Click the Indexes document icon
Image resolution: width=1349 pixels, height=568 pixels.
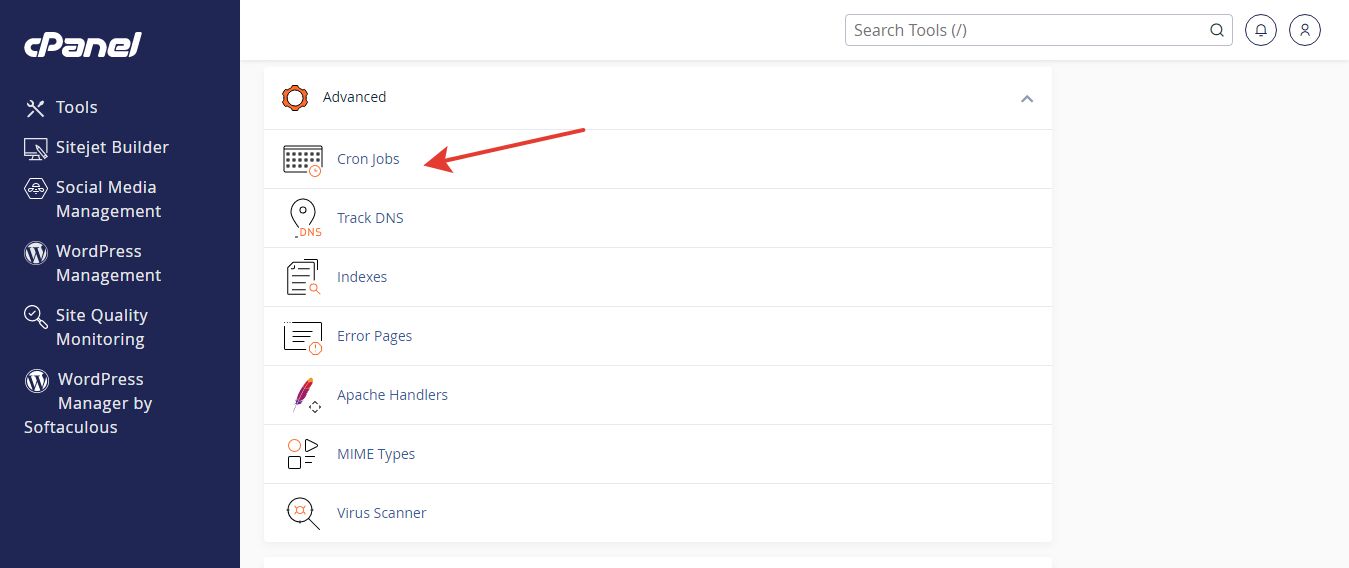tap(303, 277)
